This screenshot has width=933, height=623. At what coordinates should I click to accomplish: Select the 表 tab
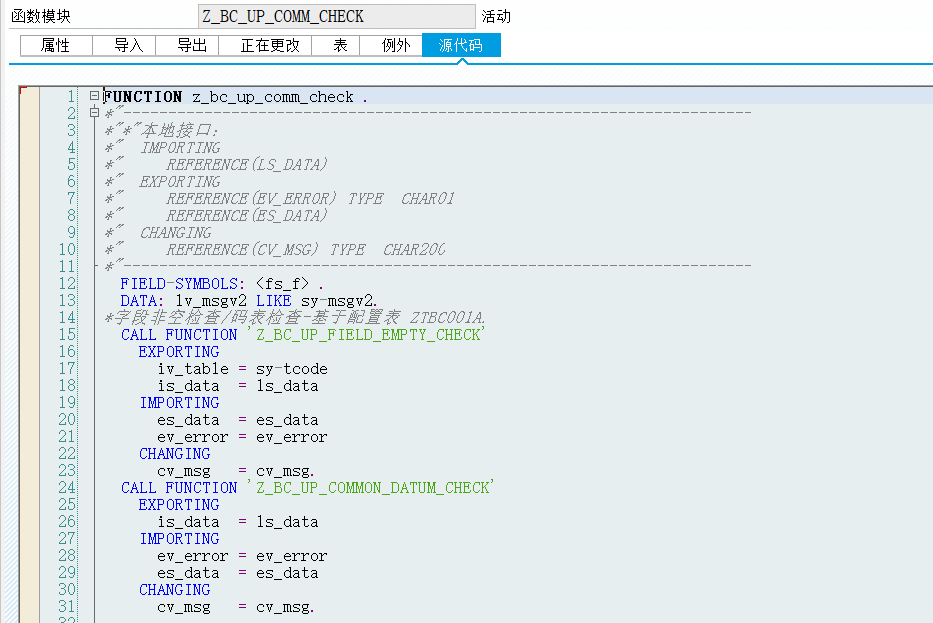coord(336,45)
